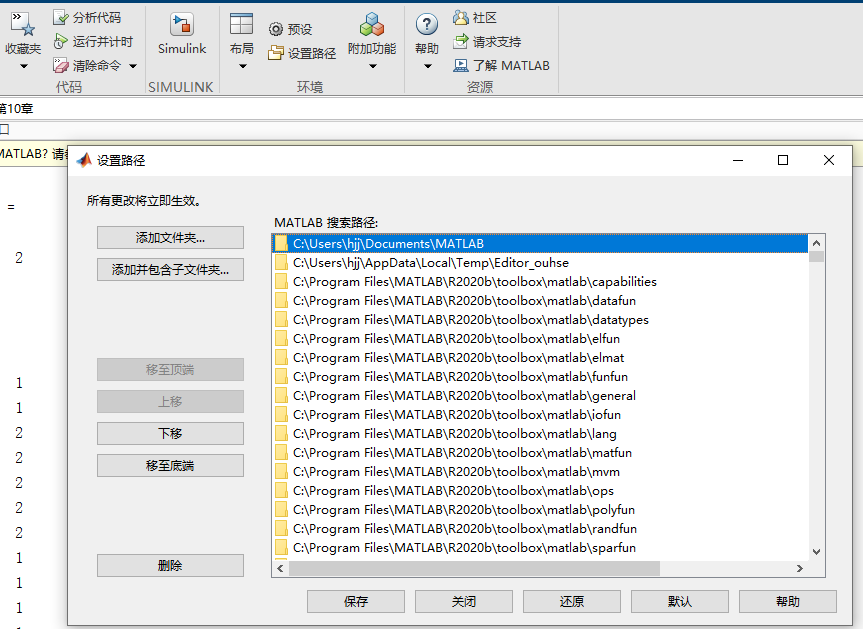Click 添加并包含子文件夹 button

[x=170, y=269]
